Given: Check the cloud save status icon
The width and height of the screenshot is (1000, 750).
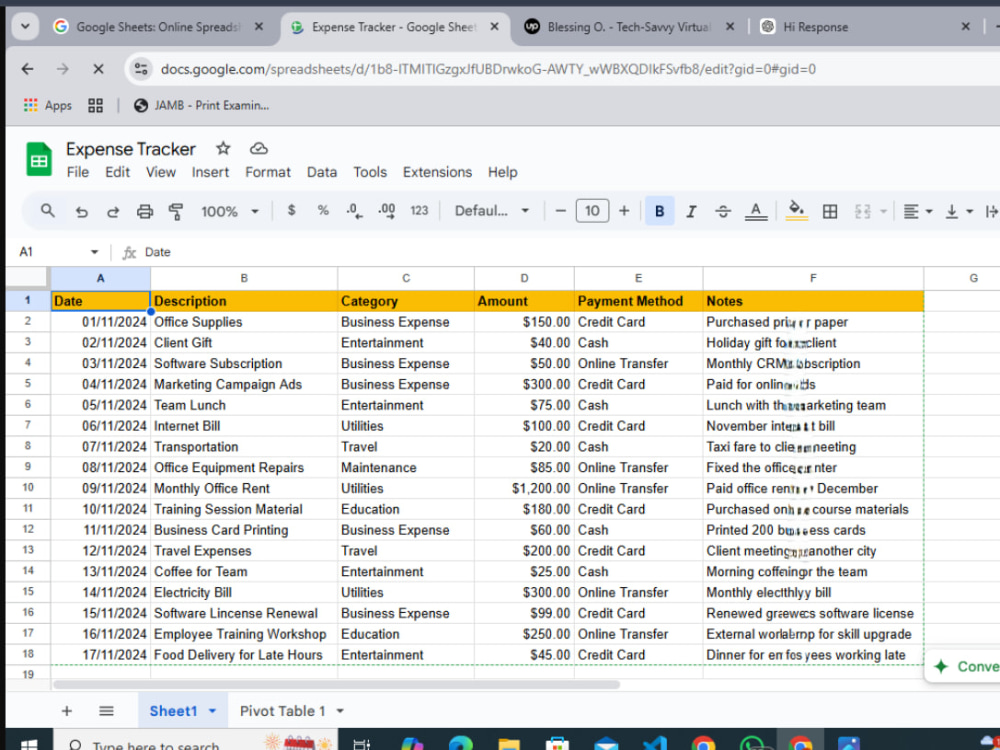Looking at the screenshot, I should 258,149.
